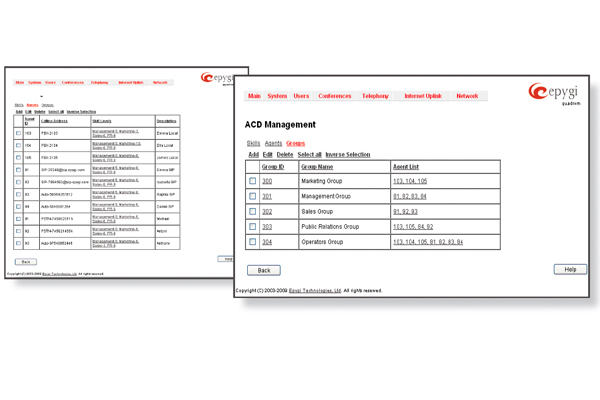This screenshot has width=600, height=400.
Task: Open the Telephony menu in Groups window
Action: pyautogui.click(x=375, y=96)
